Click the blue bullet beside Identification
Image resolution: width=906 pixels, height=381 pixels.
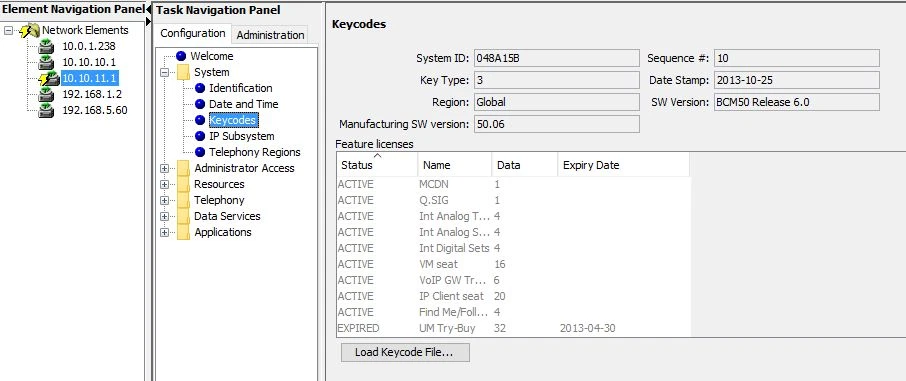point(200,88)
